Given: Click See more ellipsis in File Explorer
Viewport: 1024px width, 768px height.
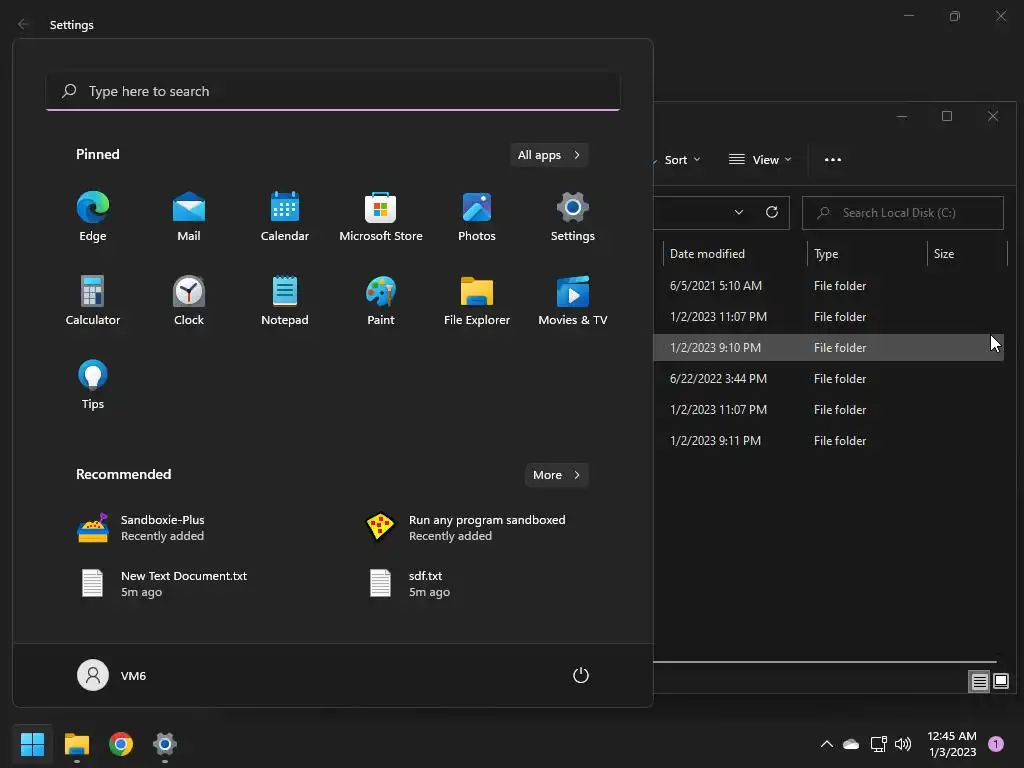Looking at the screenshot, I should 833,160.
